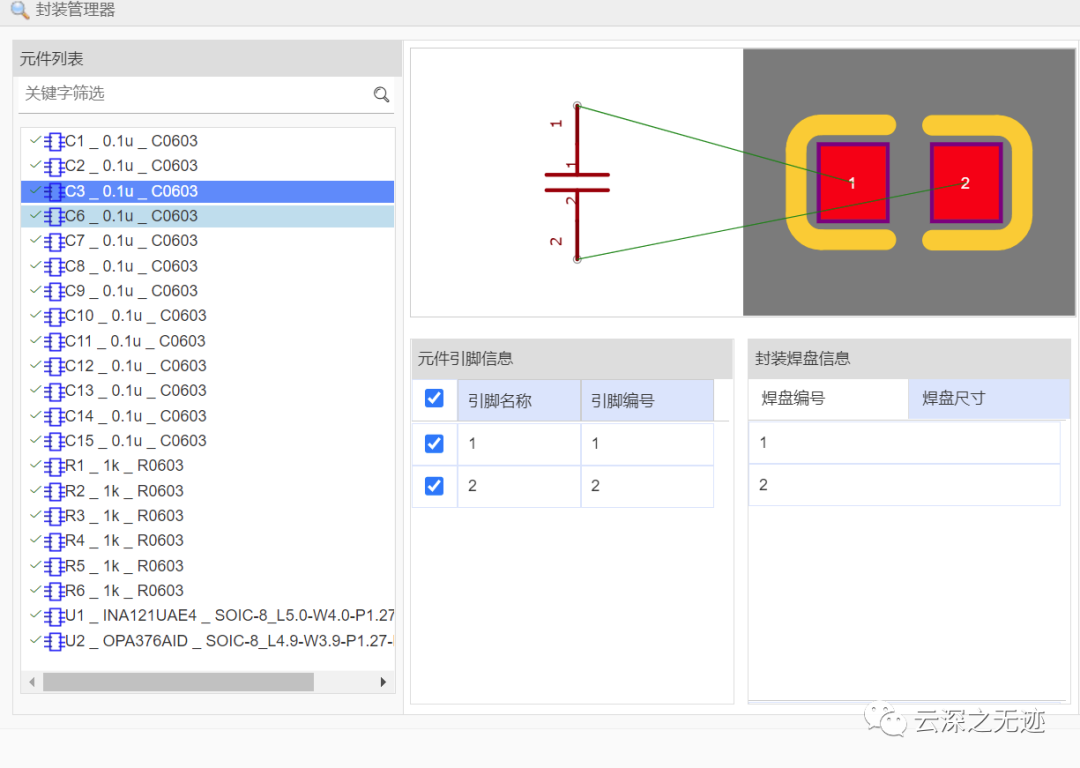Uncheck the select-all checkbox in 元件引脚信息 header
Screen dimensions: 1080x768
434,397
